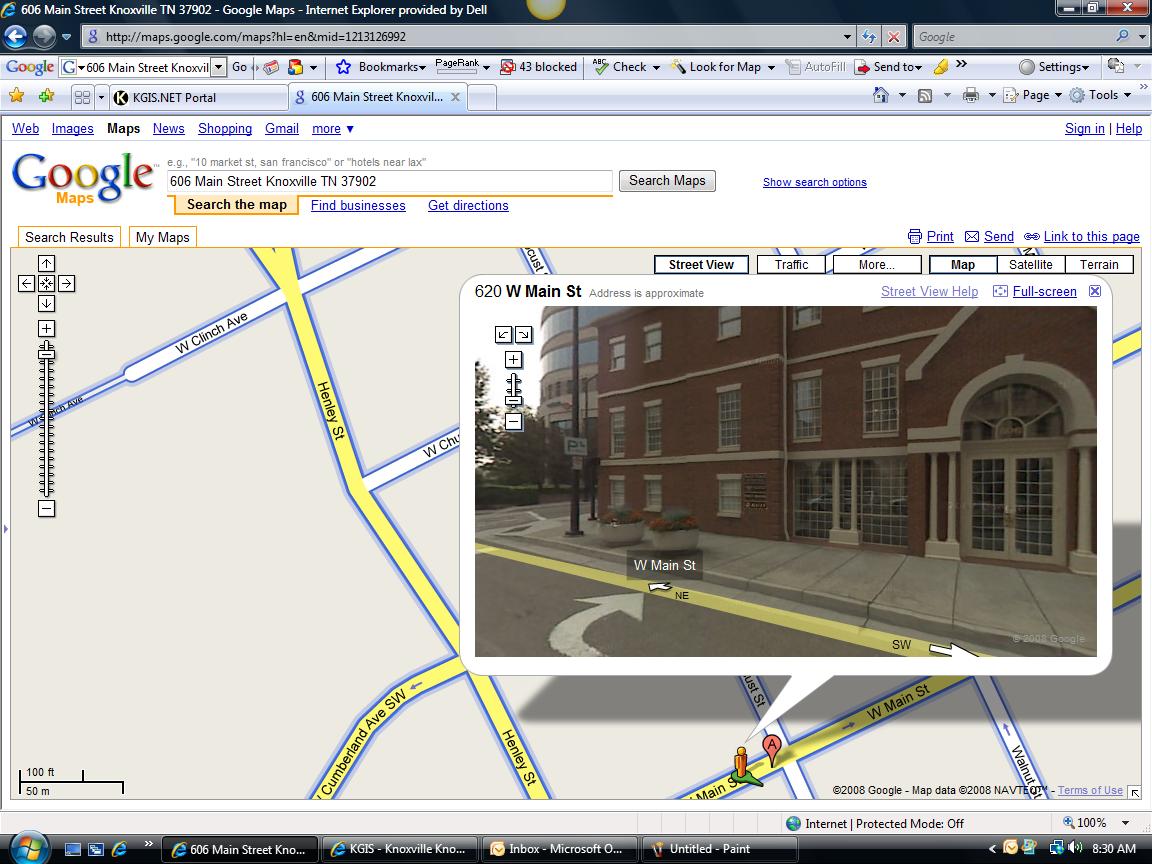Viewport: 1152px width, 864px height.
Task: Toggle AutoFill in the Google toolbar
Action: (816, 67)
